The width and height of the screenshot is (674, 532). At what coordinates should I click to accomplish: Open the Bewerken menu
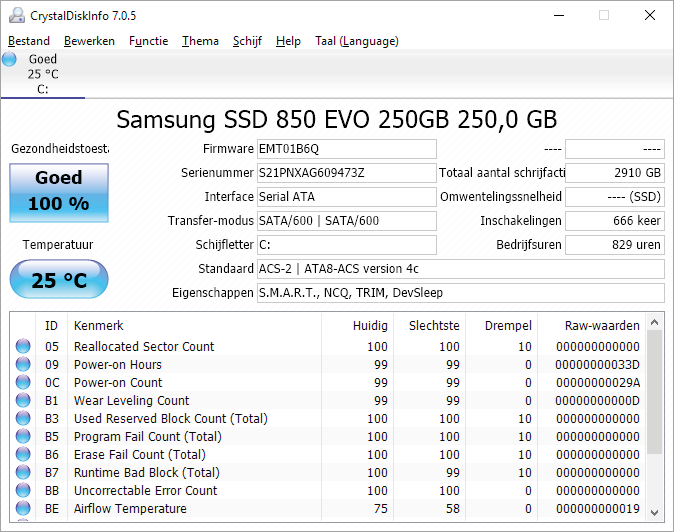pyautogui.click(x=89, y=41)
